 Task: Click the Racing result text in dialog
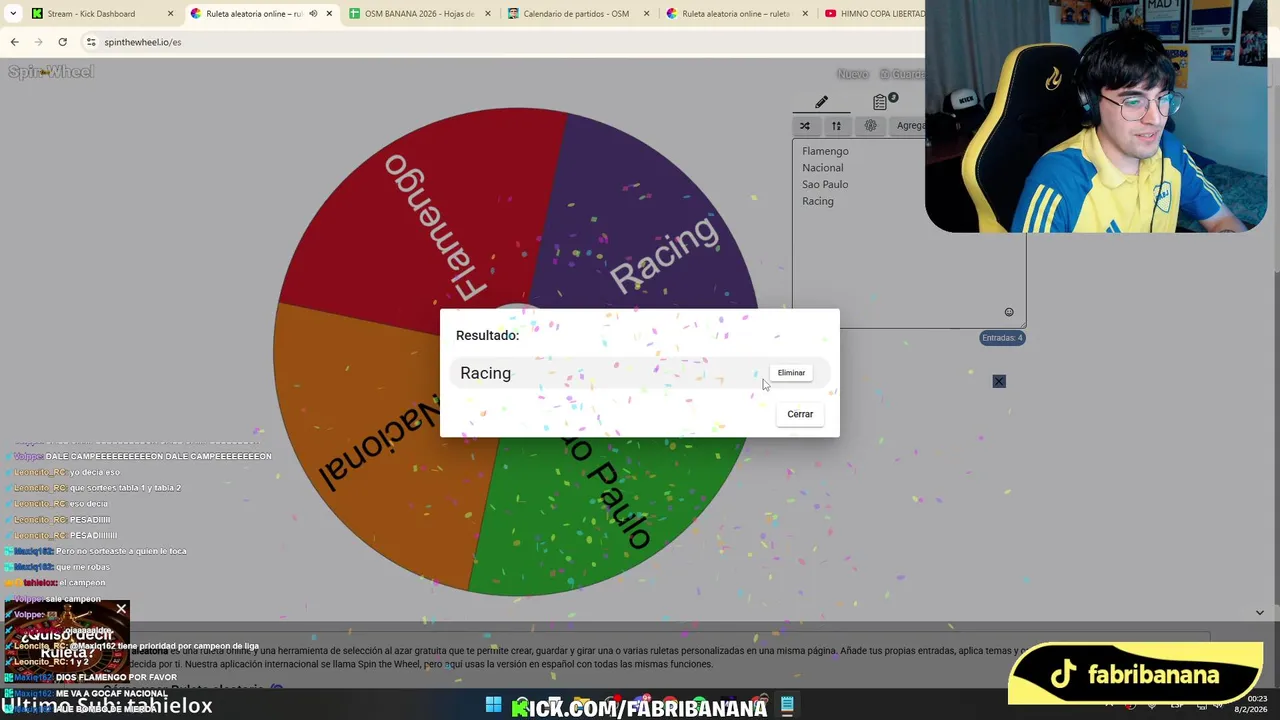click(485, 373)
